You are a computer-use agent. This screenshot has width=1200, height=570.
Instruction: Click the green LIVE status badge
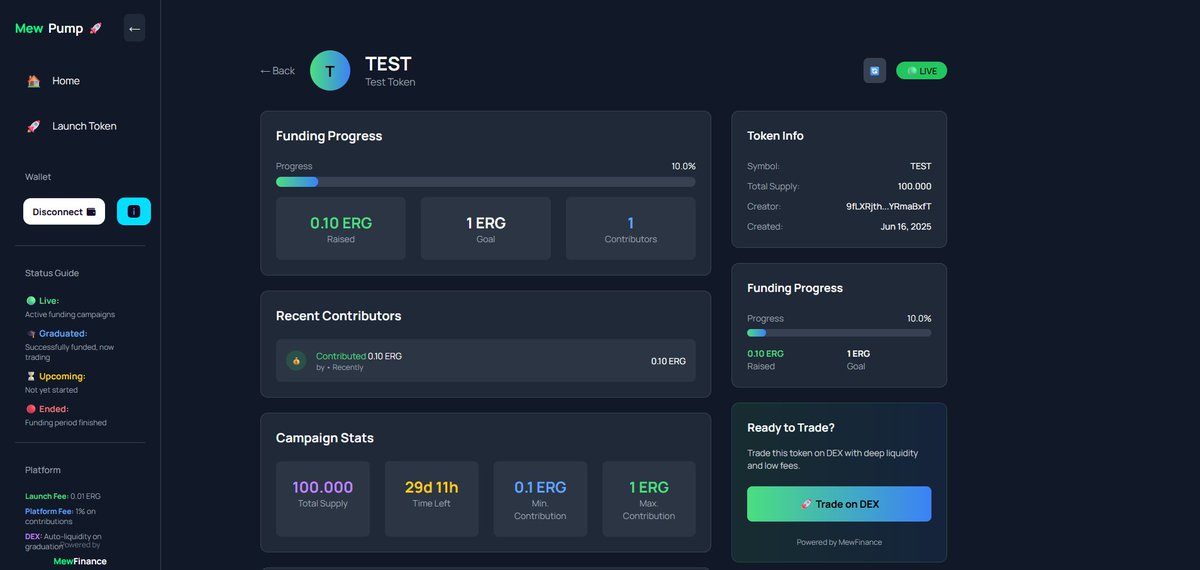pyautogui.click(x=922, y=71)
